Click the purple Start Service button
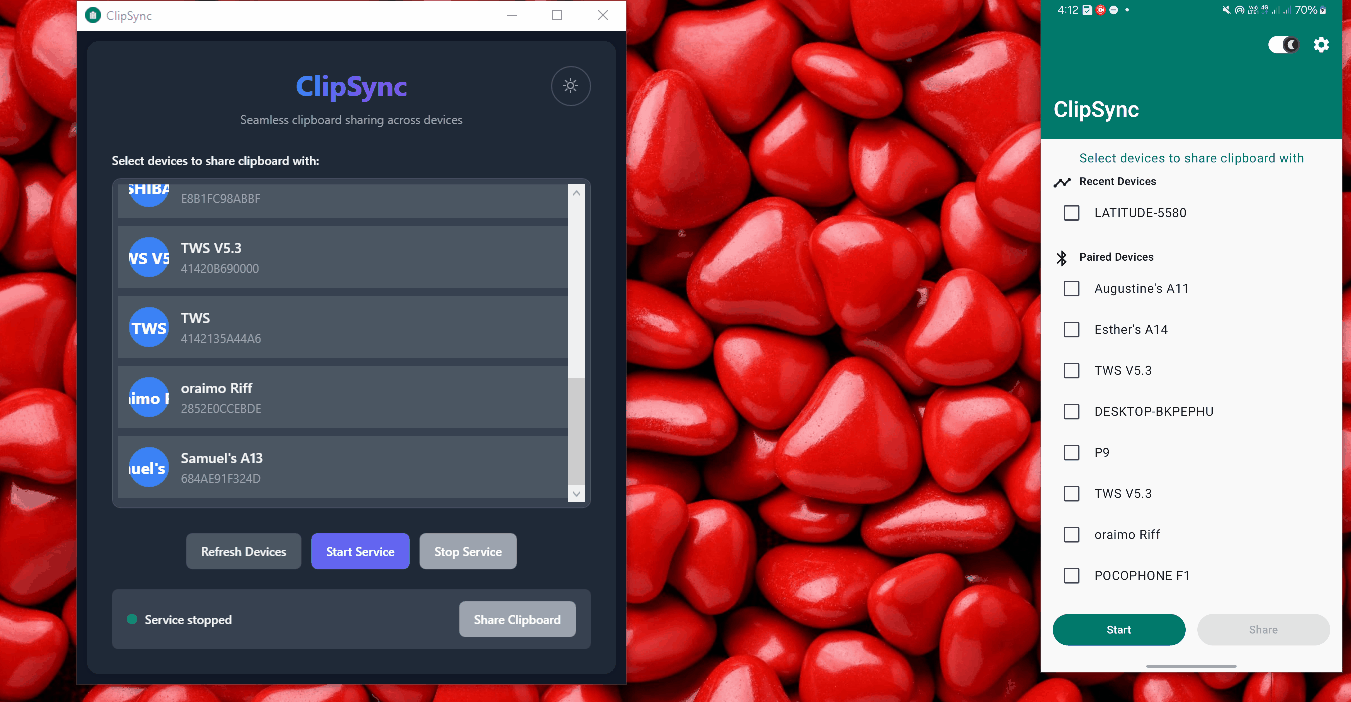This screenshot has width=1351, height=702. pos(360,551)
